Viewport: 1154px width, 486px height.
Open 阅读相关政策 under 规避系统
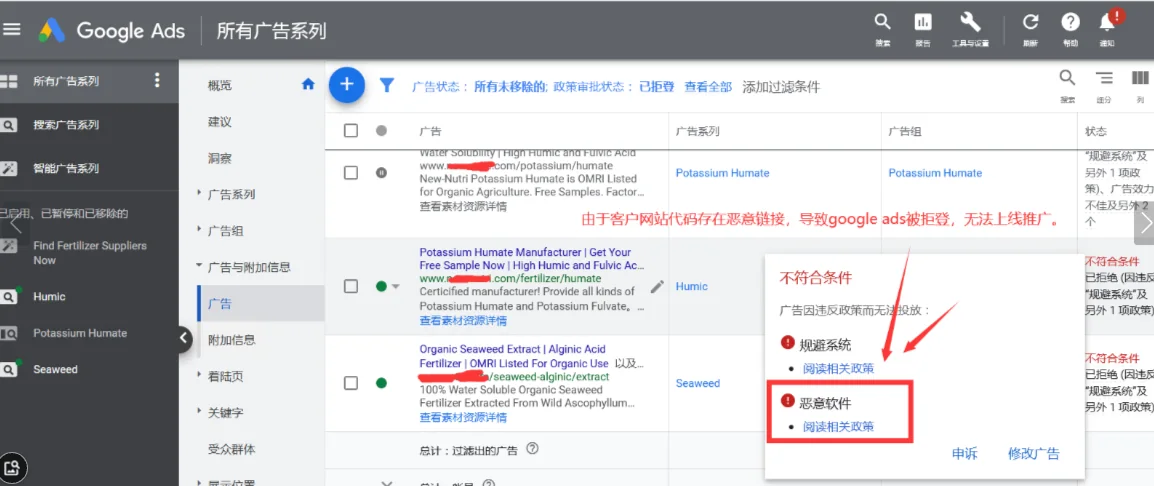coord(838,367)
